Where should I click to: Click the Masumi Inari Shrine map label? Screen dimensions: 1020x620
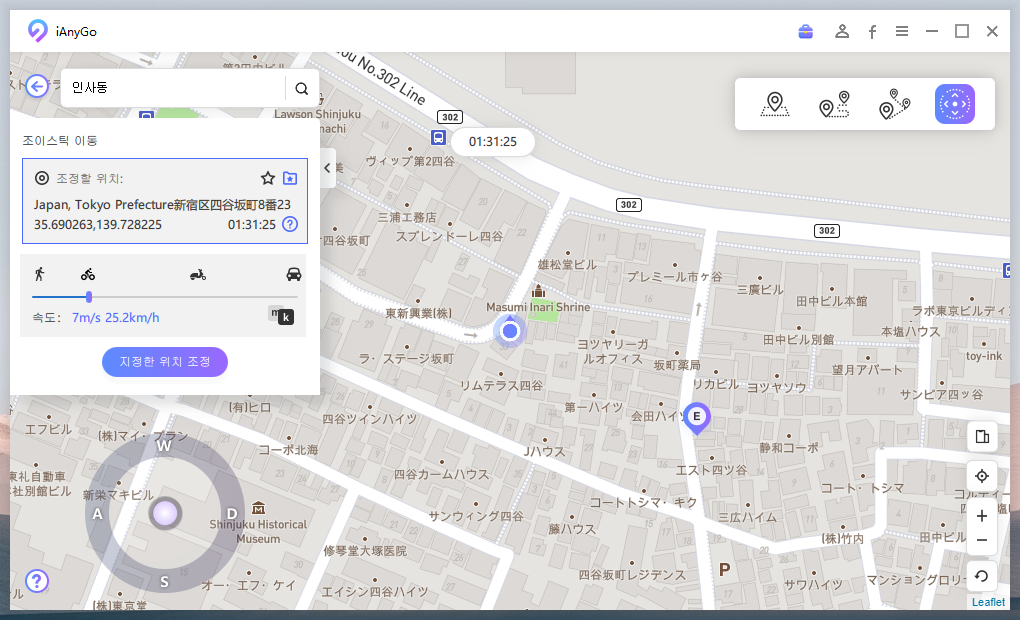tap(538, 307)
